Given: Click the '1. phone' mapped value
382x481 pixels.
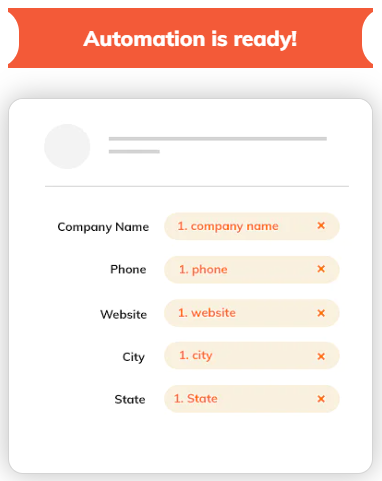Looking at the screenshot, I should 252,269.
